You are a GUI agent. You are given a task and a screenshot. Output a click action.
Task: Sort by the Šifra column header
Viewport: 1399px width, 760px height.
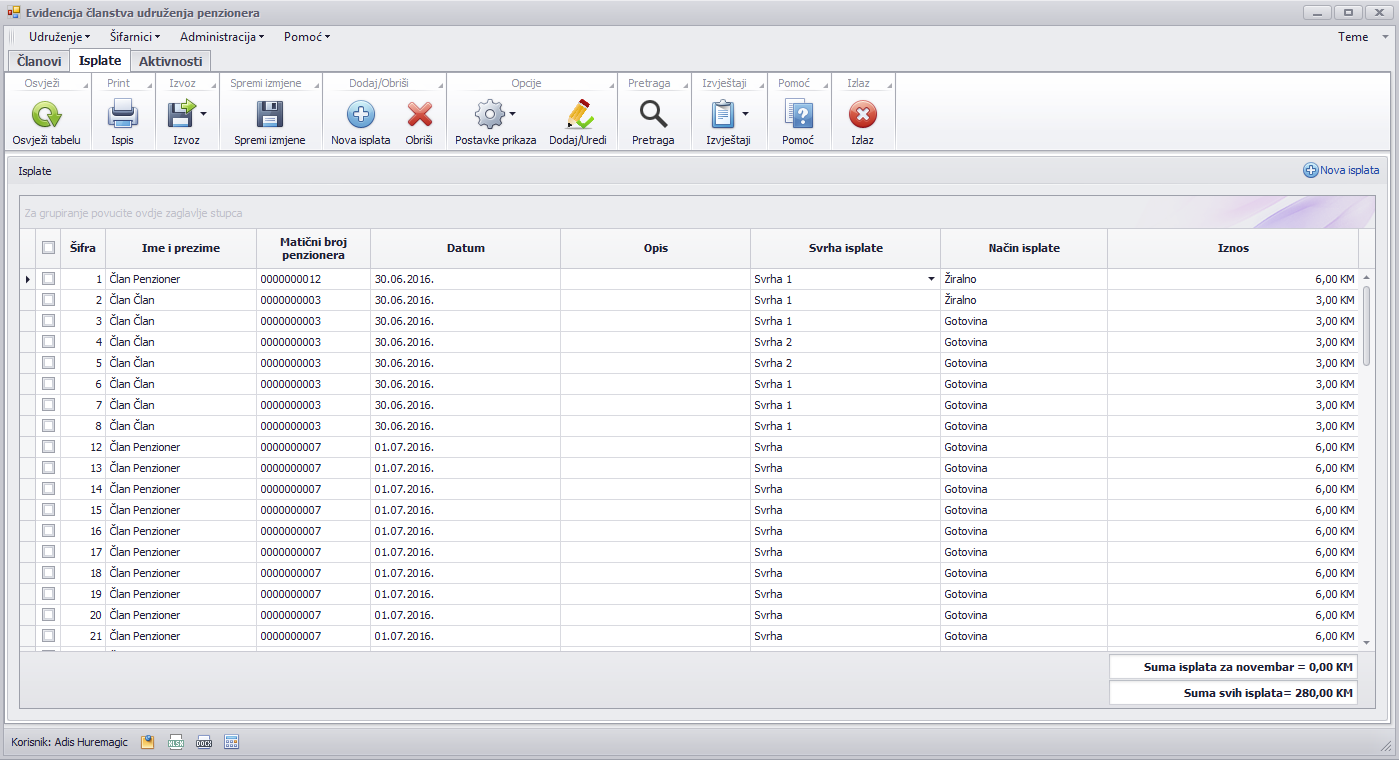pos(83,248)
